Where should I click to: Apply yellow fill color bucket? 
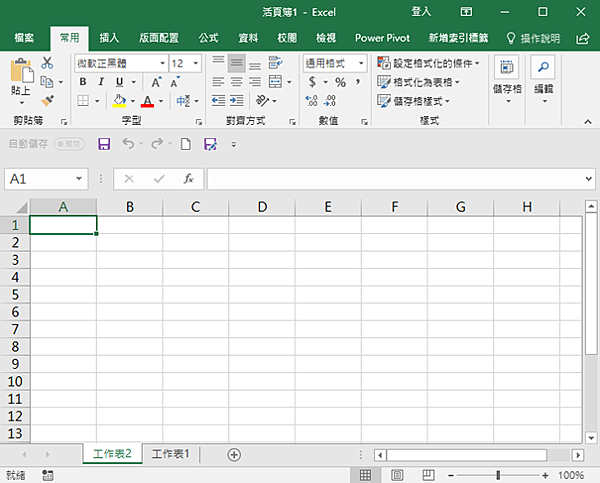pyautogui.click(x=119, y=101)
